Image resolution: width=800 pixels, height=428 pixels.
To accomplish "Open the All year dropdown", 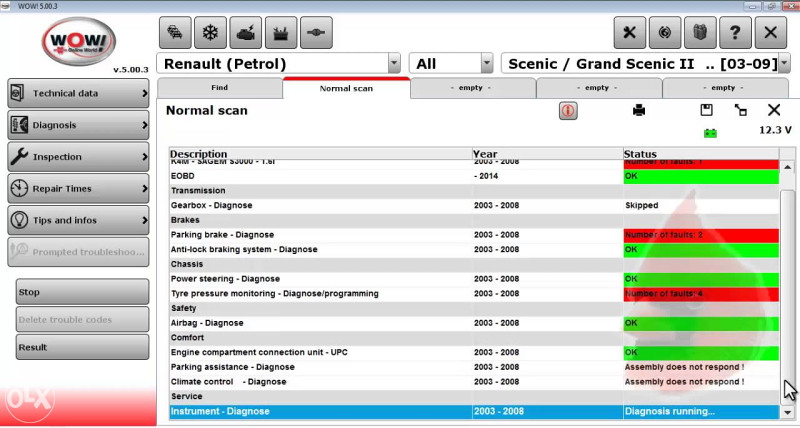I will click(487, 63).
